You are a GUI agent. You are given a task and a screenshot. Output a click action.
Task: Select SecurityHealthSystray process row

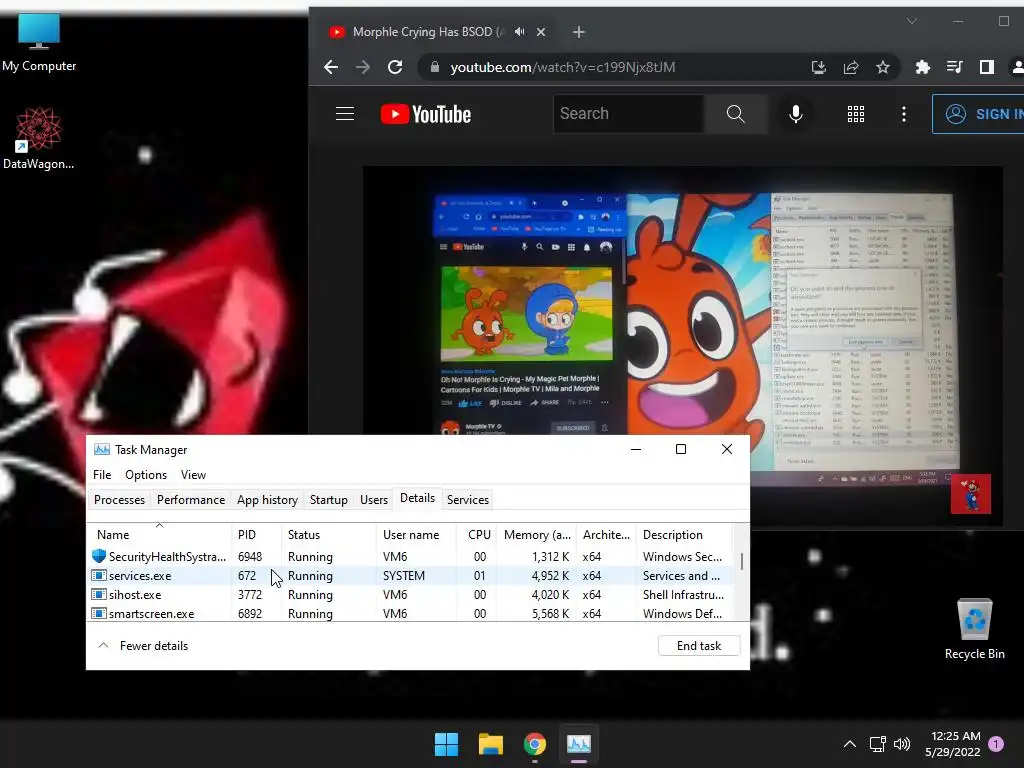pos(409,557)
